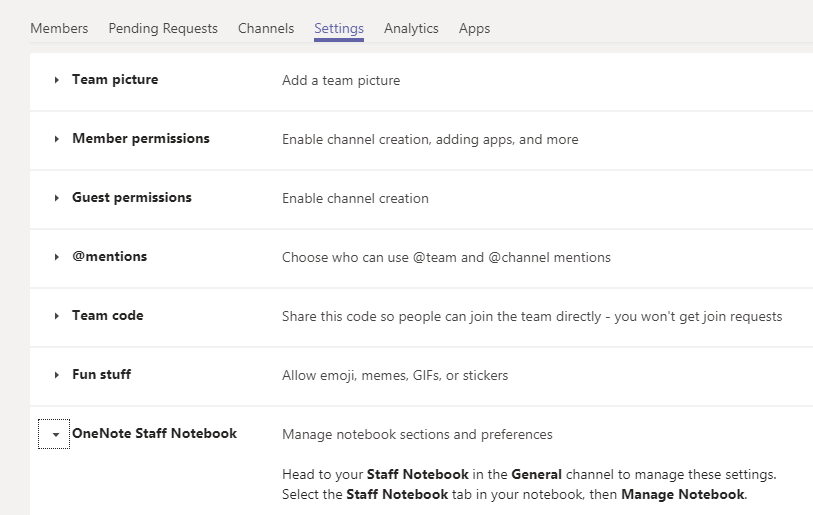The height and width of the screenshot is (515, 813).
Task: Select the Settings tab
Action: coord(339,28)
